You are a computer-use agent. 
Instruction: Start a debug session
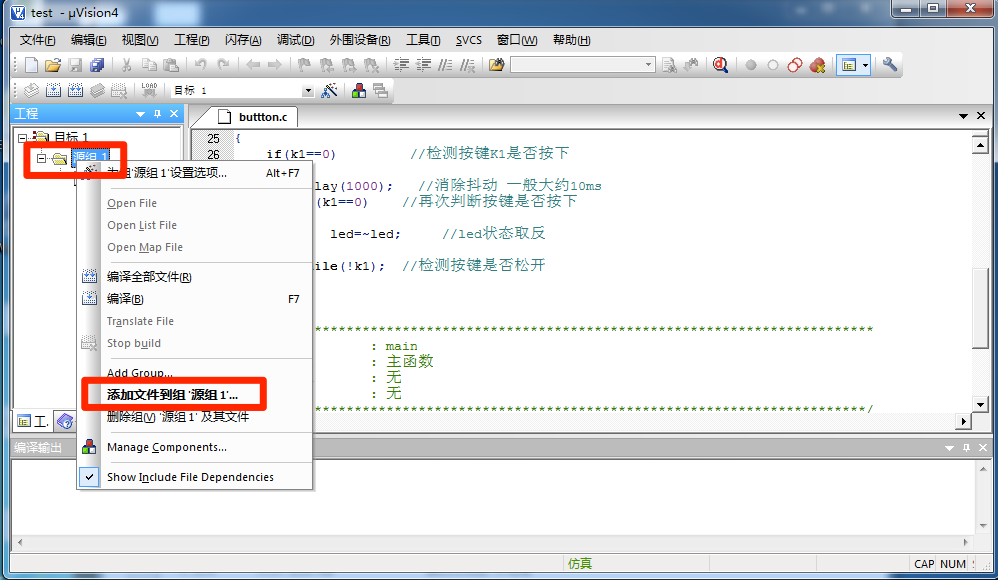coord(720,64)
